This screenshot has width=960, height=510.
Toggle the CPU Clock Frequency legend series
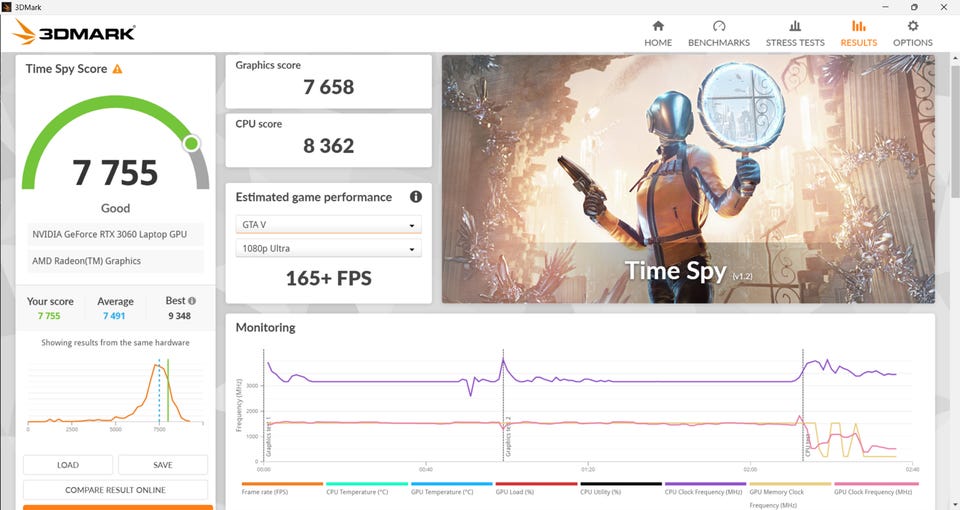(705, 488)
